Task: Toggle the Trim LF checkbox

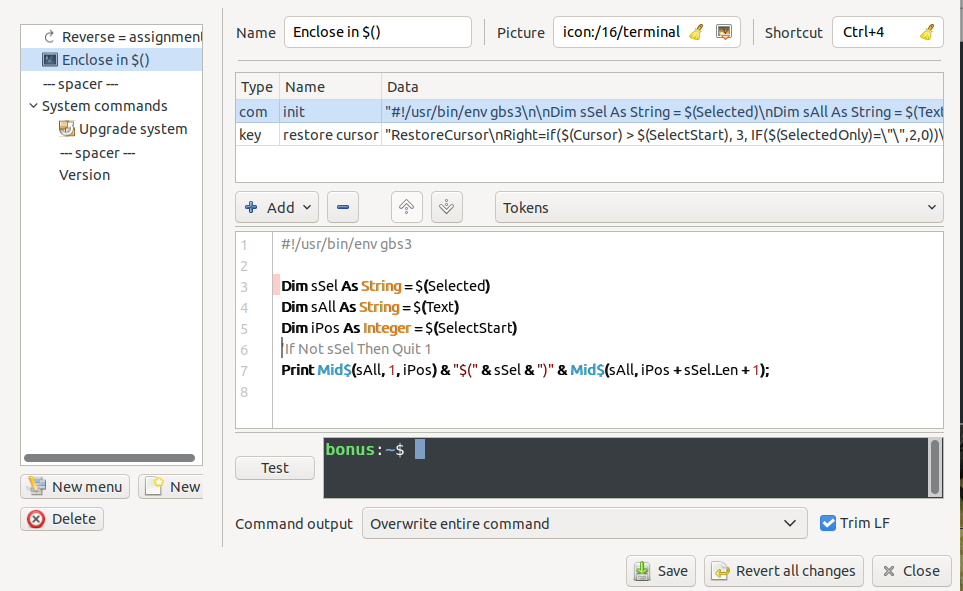Action: coord(828,523)
